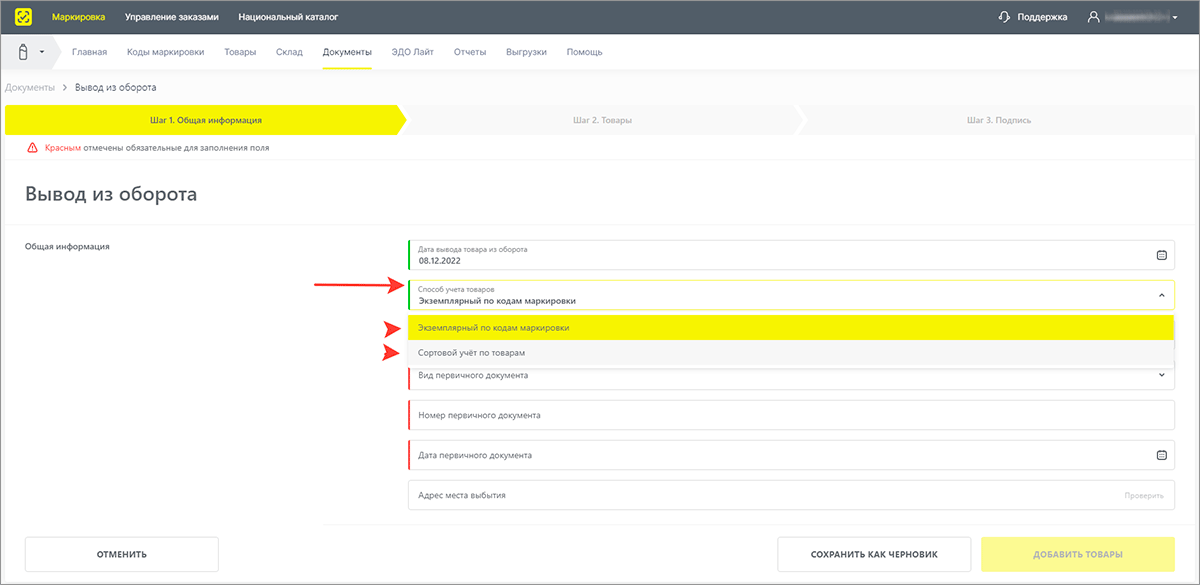Click СОХРАНИТЬ КАК ЧЕРНОВИК button
This screenshot has width=1200, height=585.
pyautogui.click(x=874, y=554)
